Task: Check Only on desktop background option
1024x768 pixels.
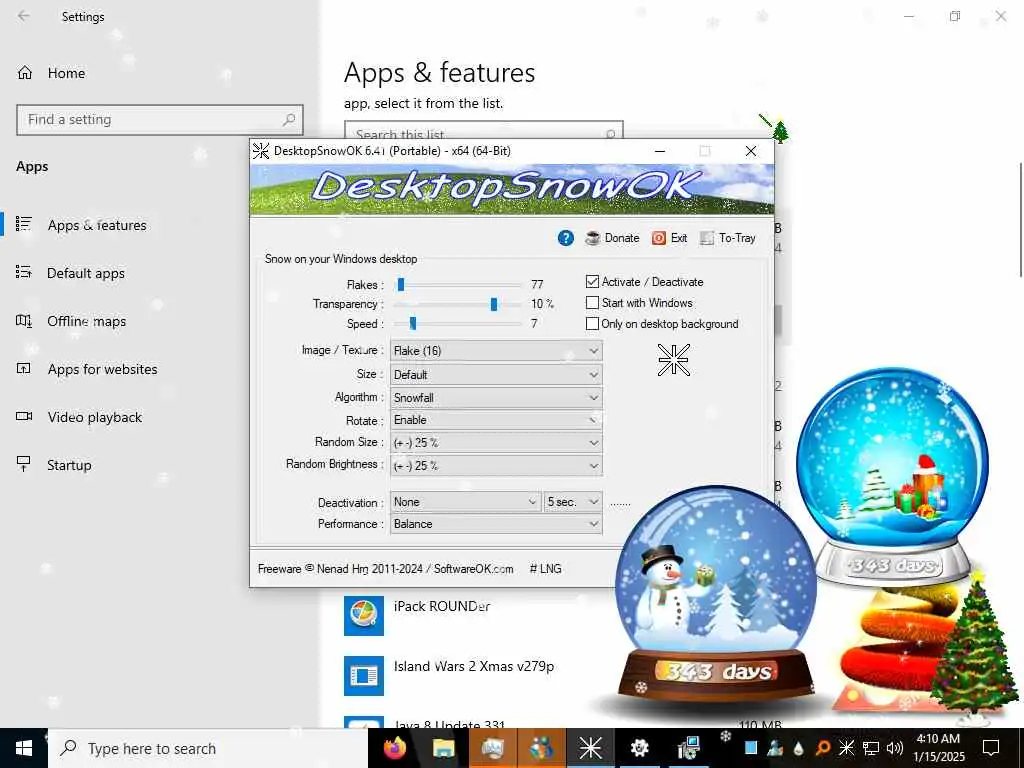Action: pyautogui.click(x=592, y=324)
